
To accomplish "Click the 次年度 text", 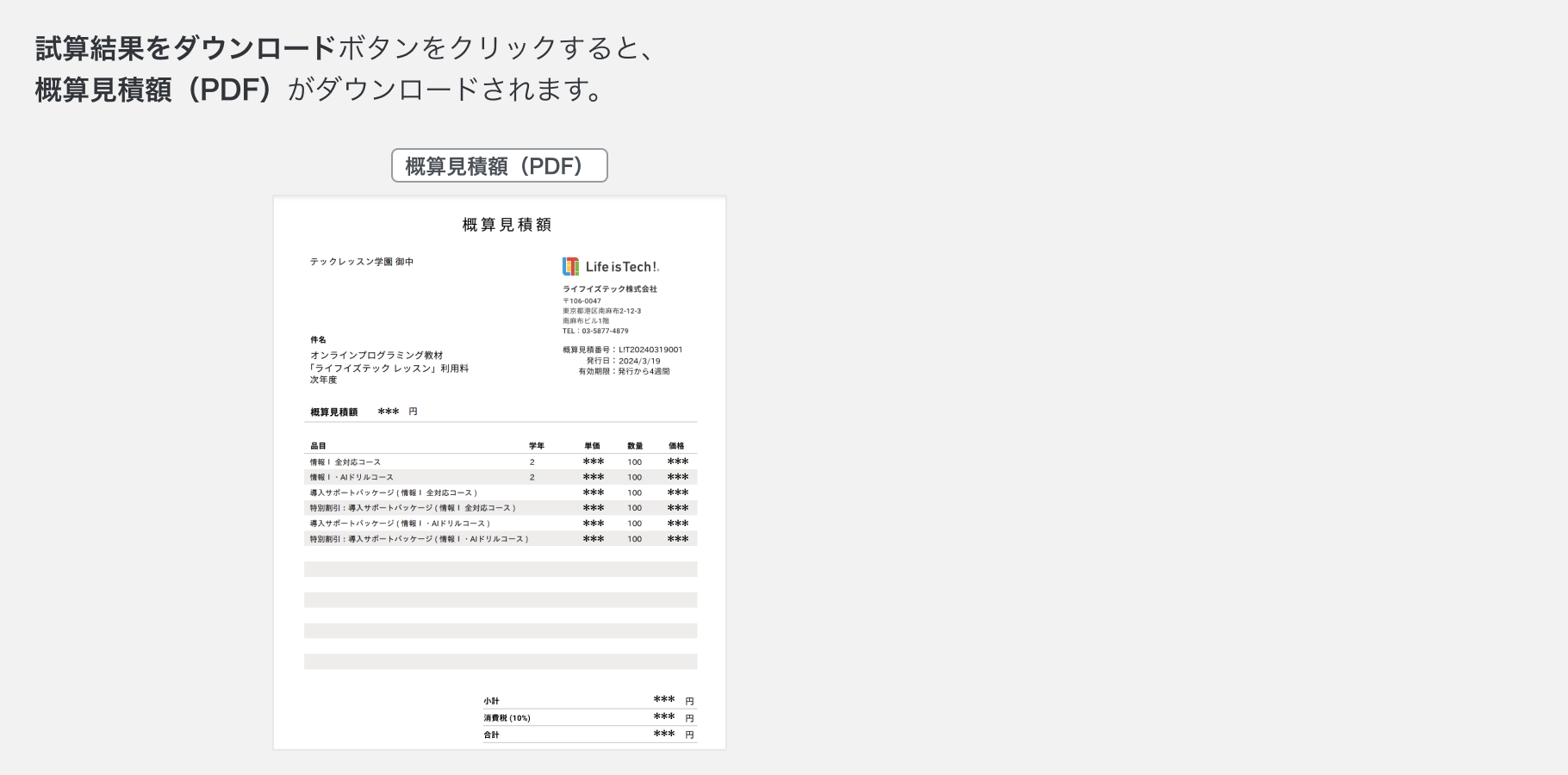I will (324, 380).
